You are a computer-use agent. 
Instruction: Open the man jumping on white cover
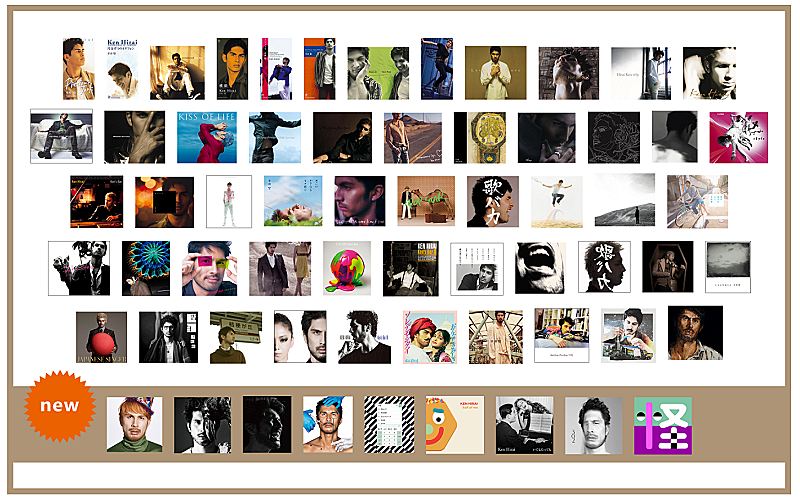click(556, 202)
